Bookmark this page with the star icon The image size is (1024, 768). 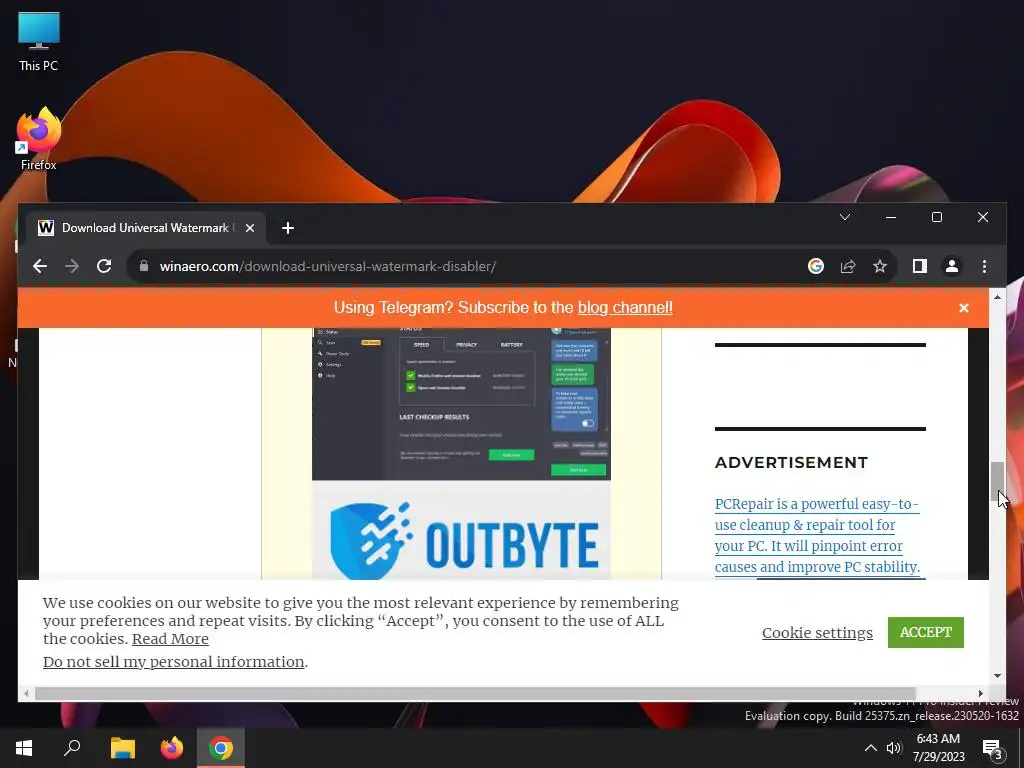pos(880,266)
